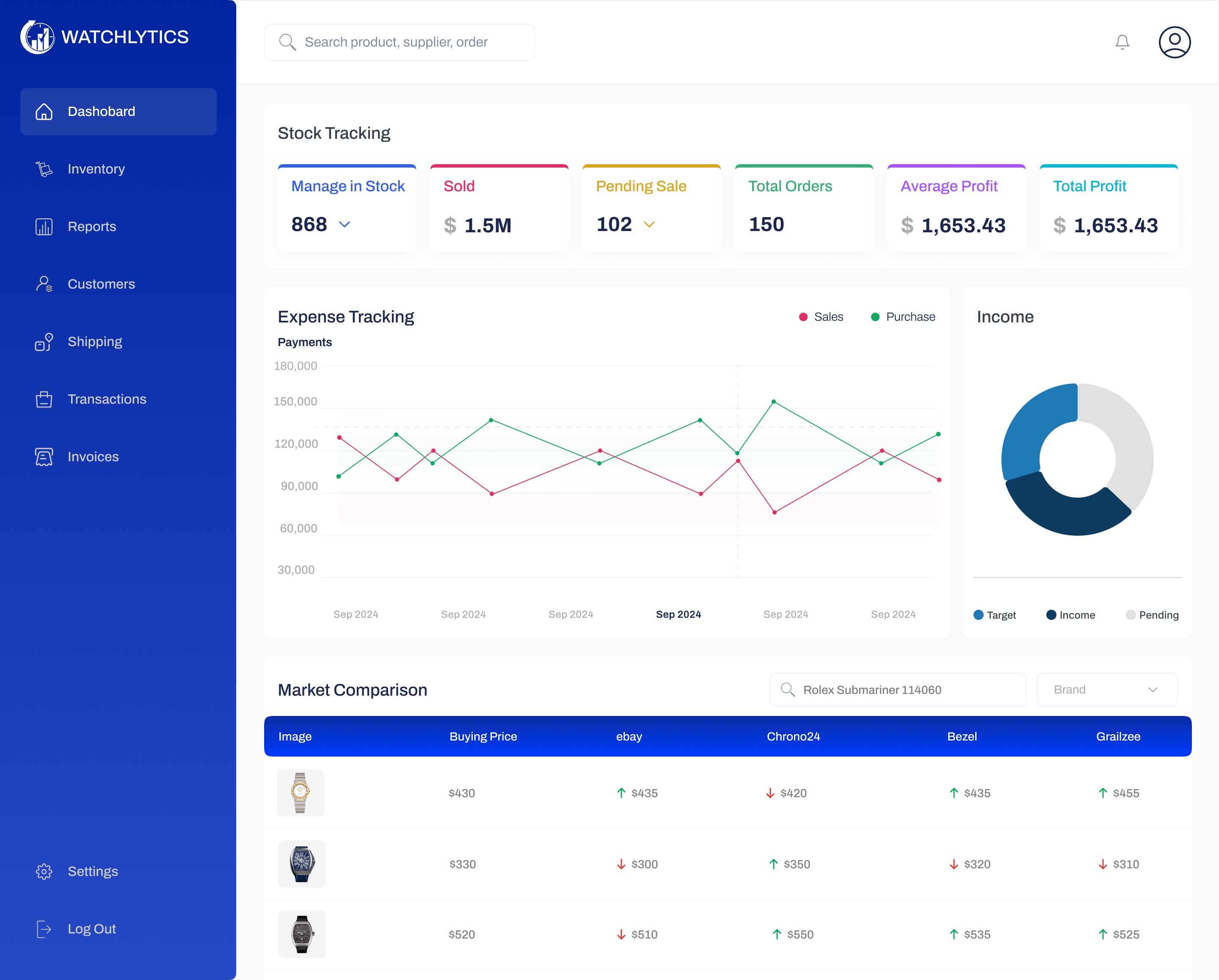Expand the Manage in Stock chevron

[345, 224]
